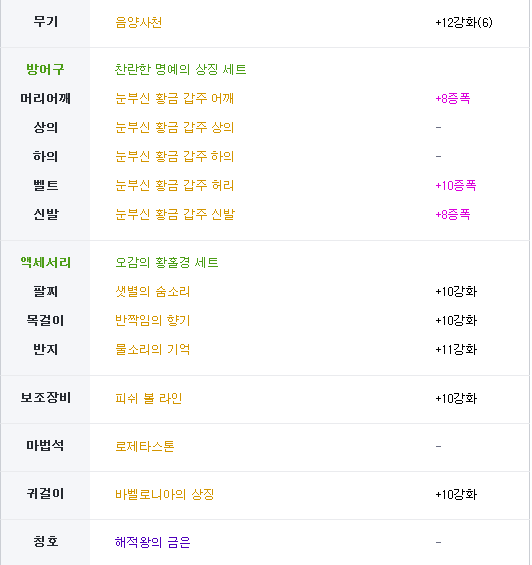532x565 pixels.
Task: Select the 오감의 황홀경 세트 accessory set
Action: pyautogui.click(x=167, y=262)
